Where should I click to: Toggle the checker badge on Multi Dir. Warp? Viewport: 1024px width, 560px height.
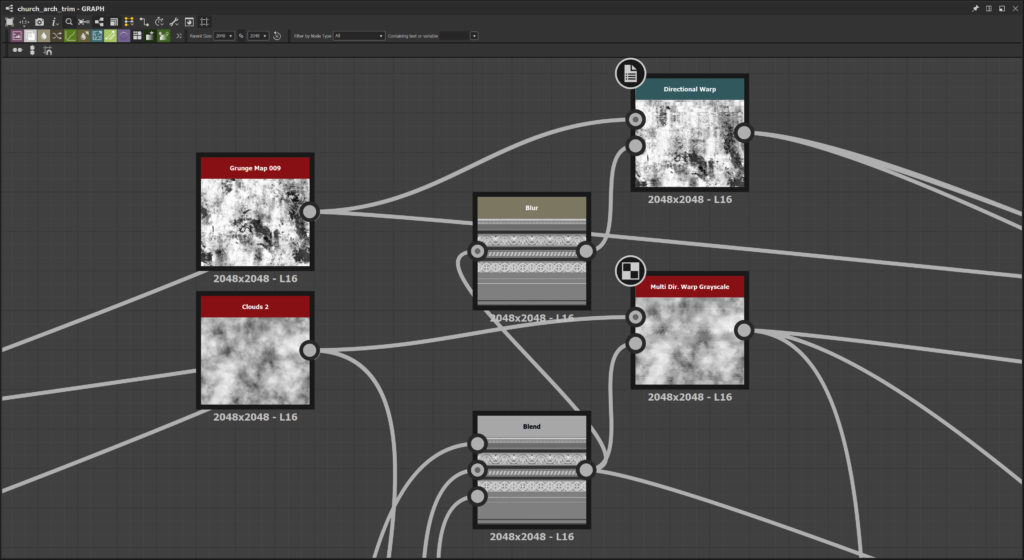coord(630,271)
